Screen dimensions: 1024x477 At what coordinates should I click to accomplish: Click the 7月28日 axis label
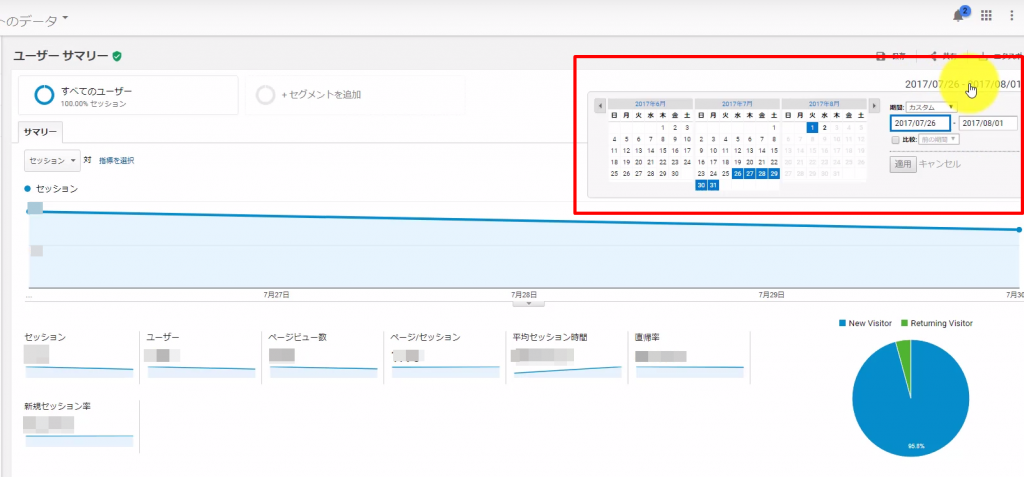pos(524,295)
